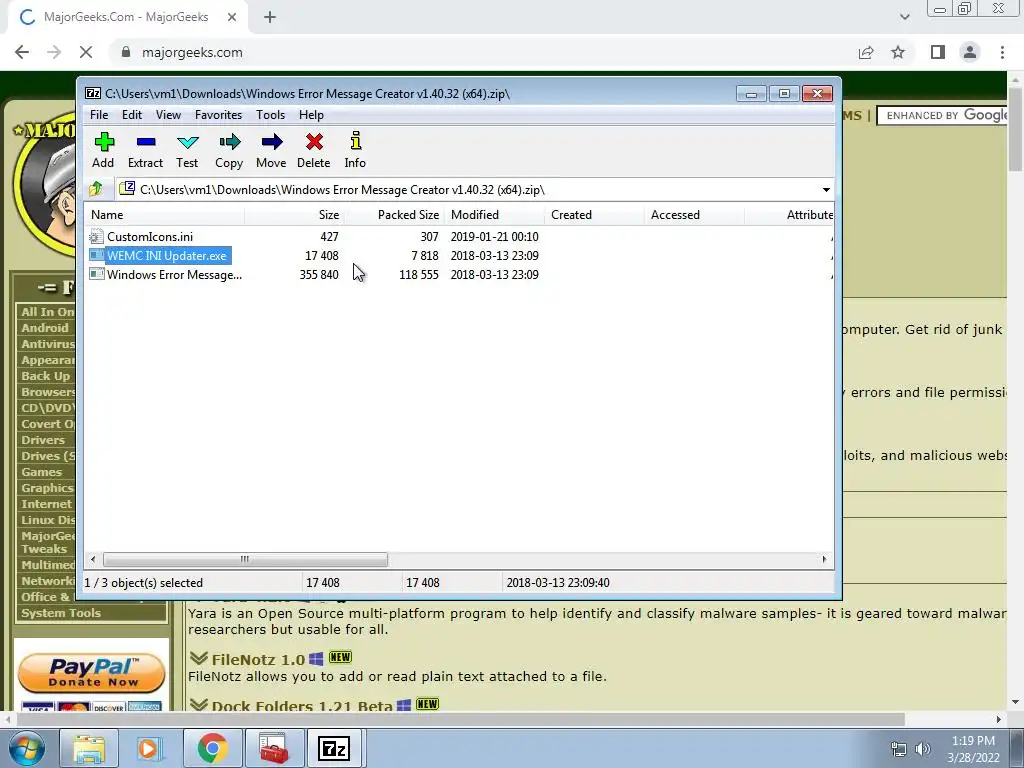This screenshot has height=768, width=1024.
Task: Open File Explorer from the taskbar
Action: (x=89, y=748)
